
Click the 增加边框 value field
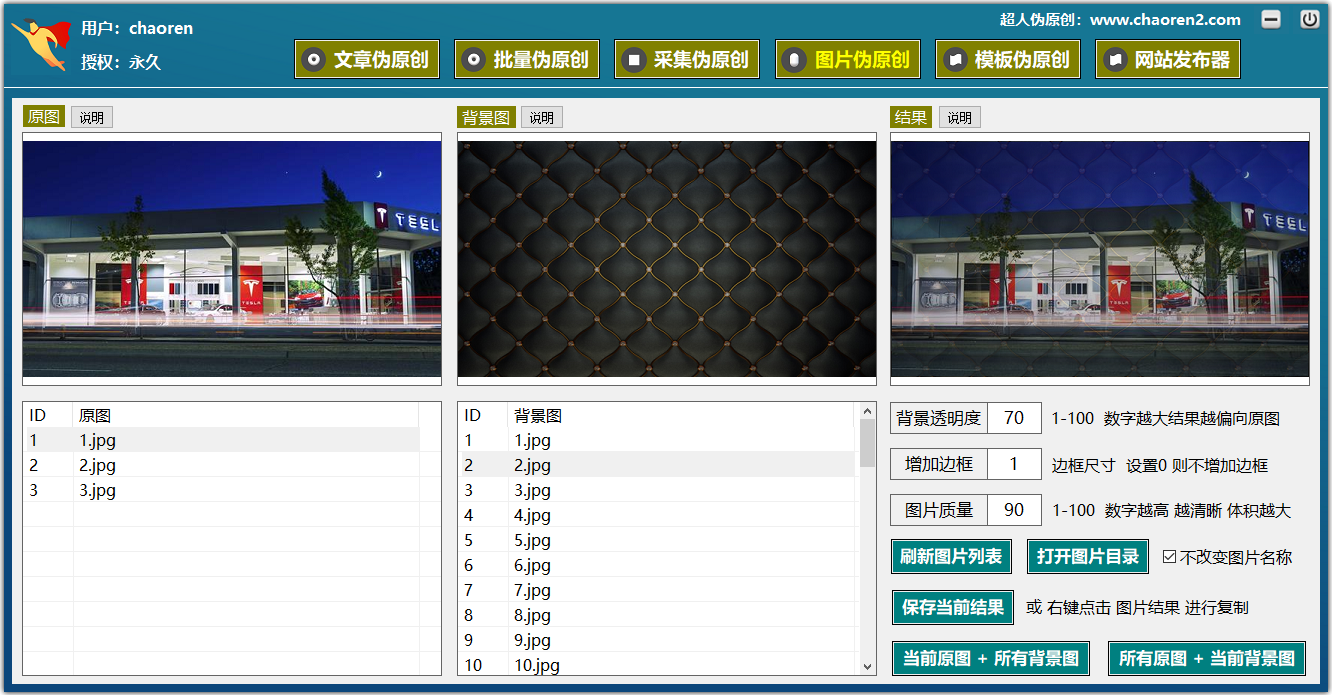click(x=1014, y=464)
